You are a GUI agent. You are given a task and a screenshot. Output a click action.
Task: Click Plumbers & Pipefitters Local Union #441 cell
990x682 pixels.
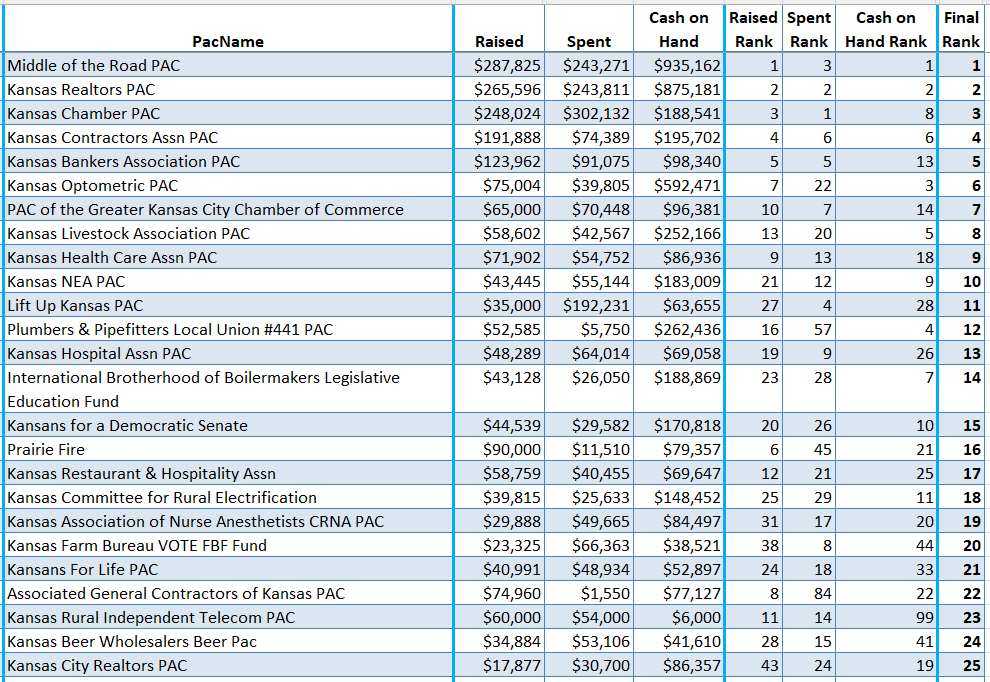pyautogui.click(x=228, y=329)
